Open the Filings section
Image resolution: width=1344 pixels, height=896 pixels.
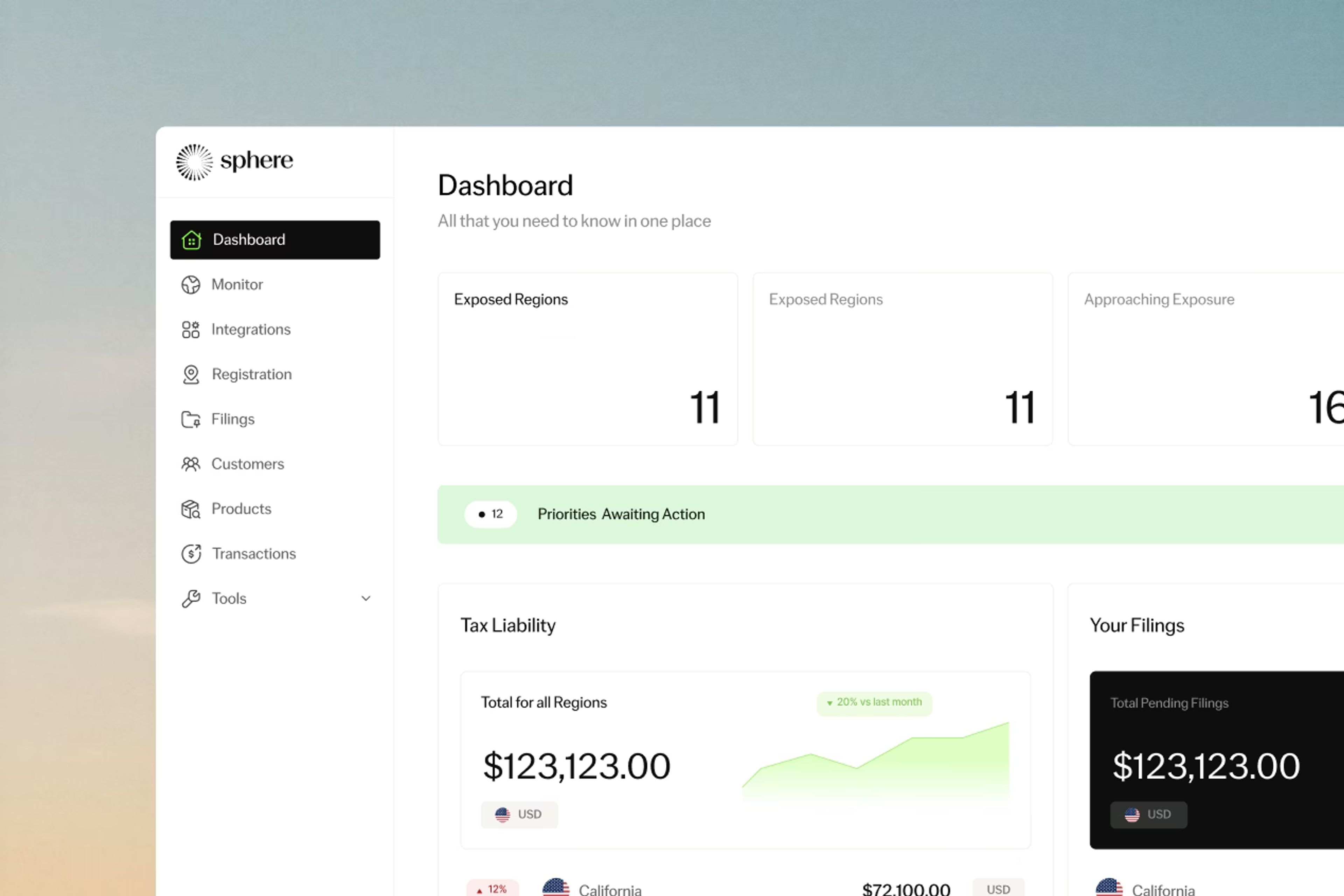pyautogui.click(x=233, y=419)
